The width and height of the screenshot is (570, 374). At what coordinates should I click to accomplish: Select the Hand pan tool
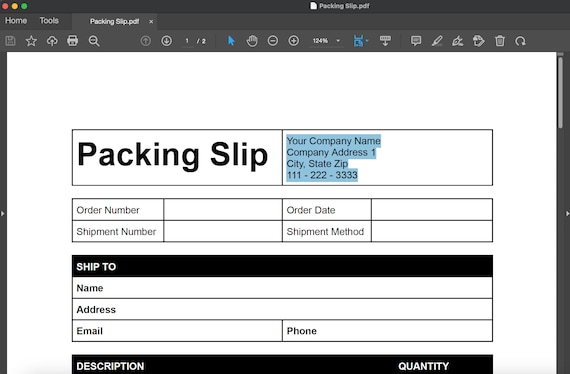(x=252, y=41)
